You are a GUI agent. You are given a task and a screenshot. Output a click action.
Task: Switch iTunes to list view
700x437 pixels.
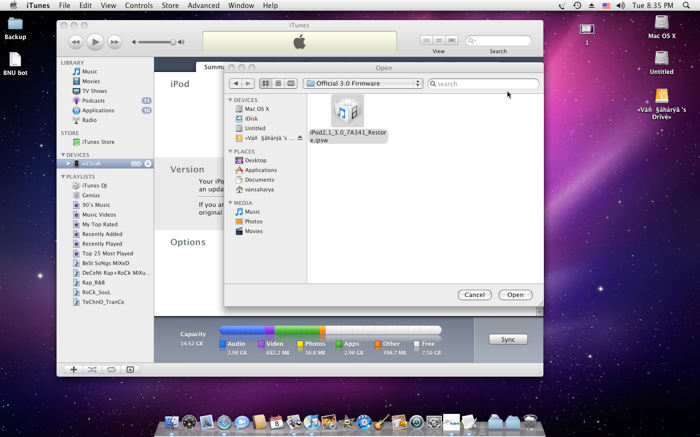(x=426, y=41)
